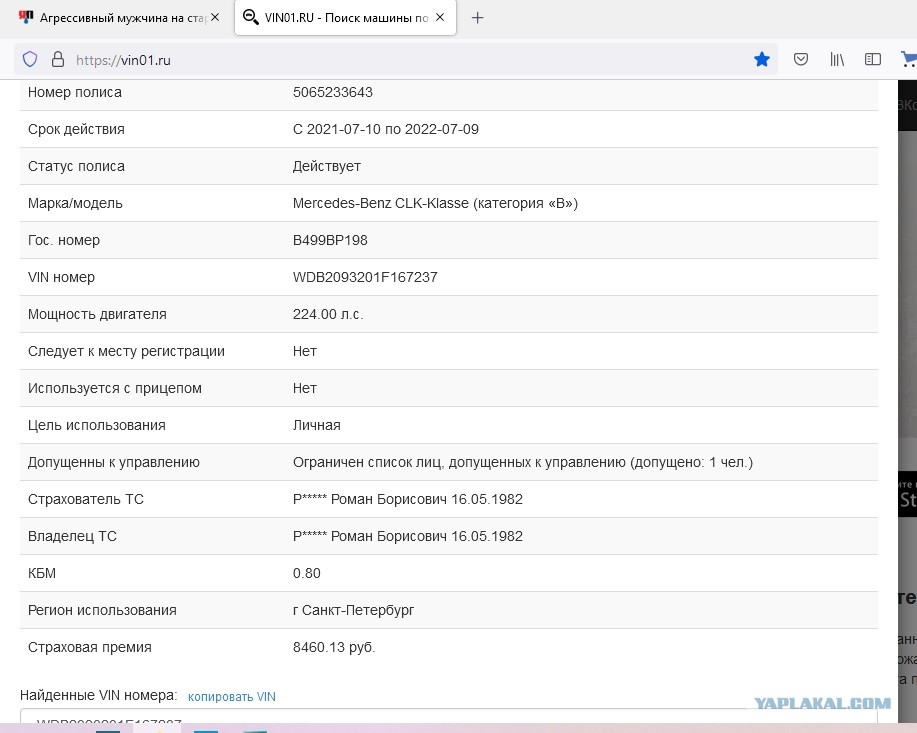This screenshot has height=733, width=917.
Task: Click the Срок действия label
Action: tap(76, 129)
